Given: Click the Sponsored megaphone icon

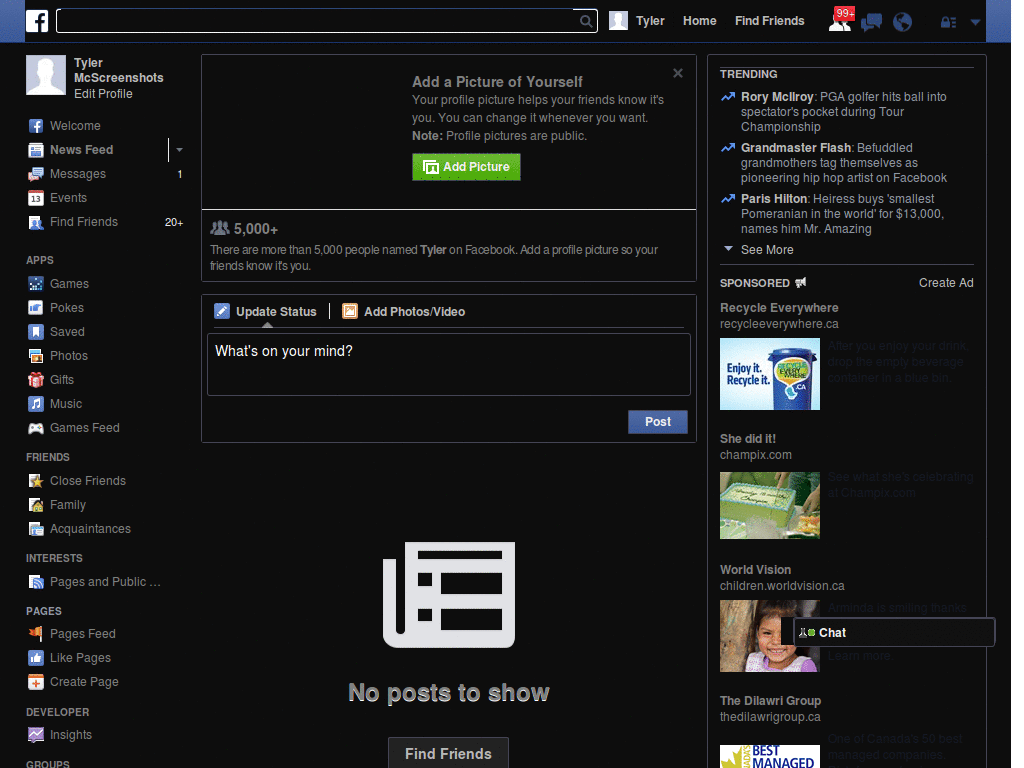Looking at the screenshot, I should 801,283.
